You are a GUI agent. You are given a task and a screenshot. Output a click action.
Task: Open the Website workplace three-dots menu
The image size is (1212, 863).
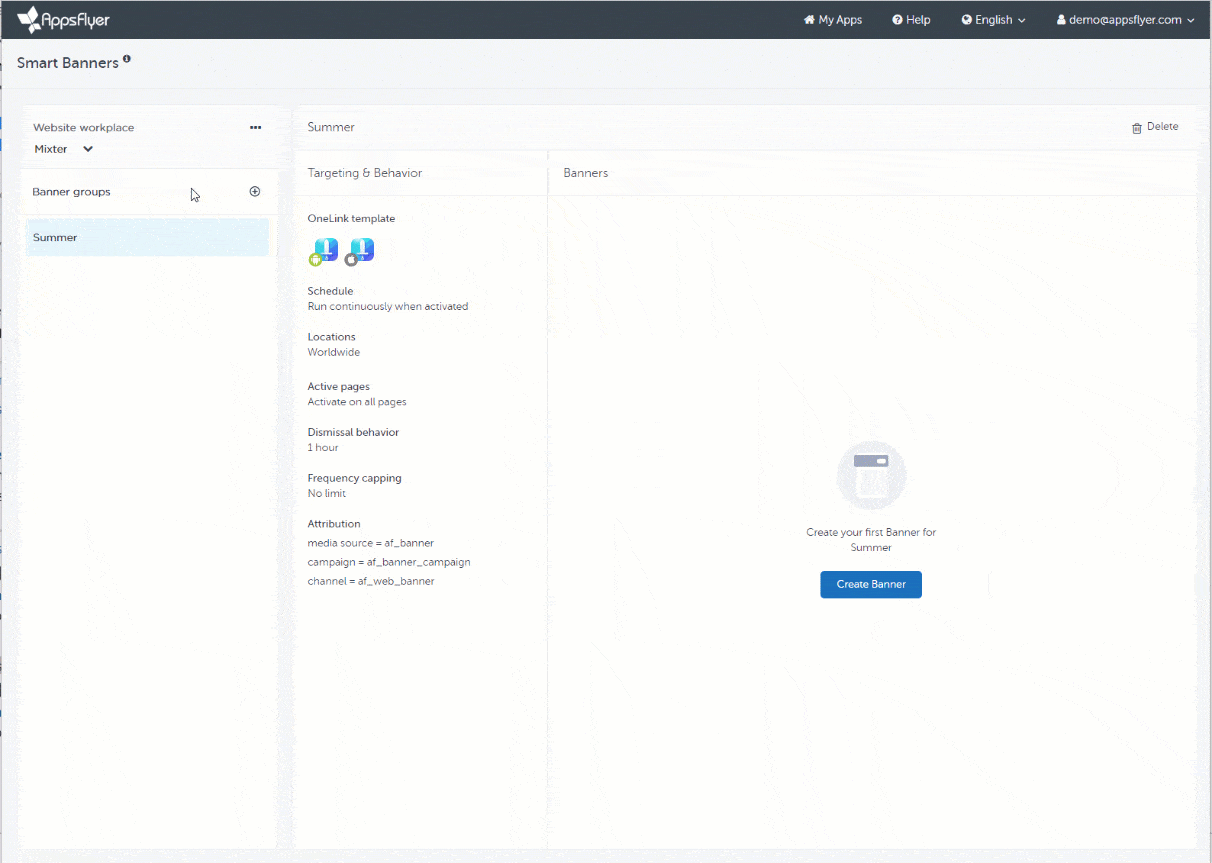coord(255,127)
